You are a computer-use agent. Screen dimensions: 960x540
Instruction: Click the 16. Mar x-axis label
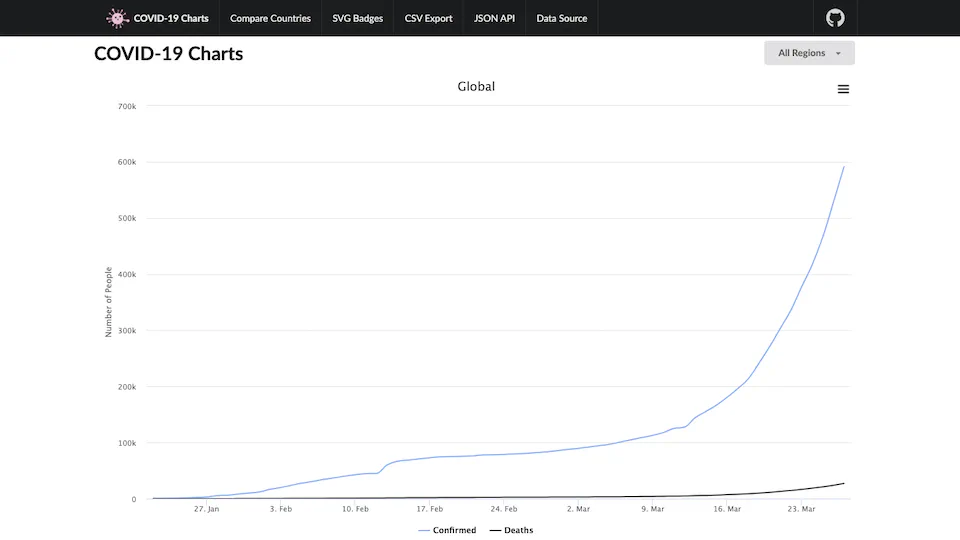[727, 509]
